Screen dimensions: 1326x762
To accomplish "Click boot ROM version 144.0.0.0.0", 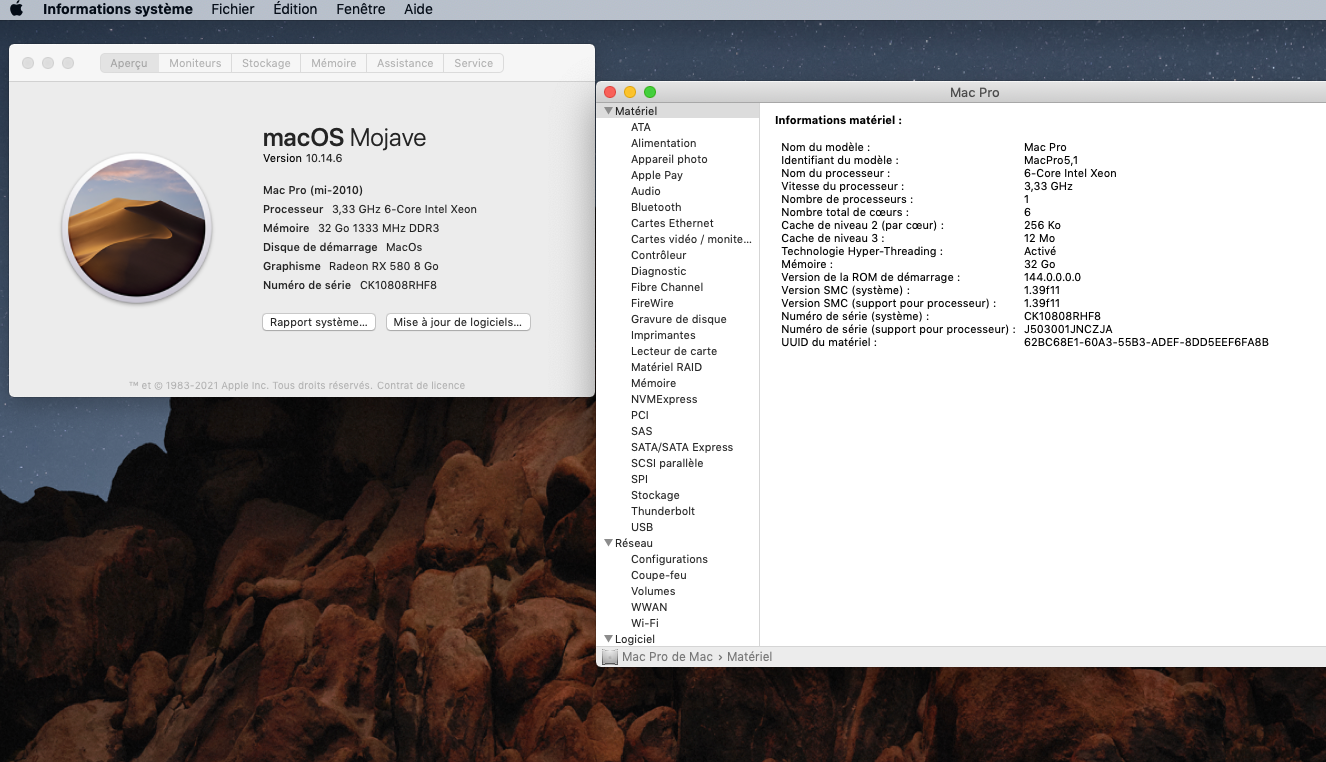I will click(x=1052, y=277).
